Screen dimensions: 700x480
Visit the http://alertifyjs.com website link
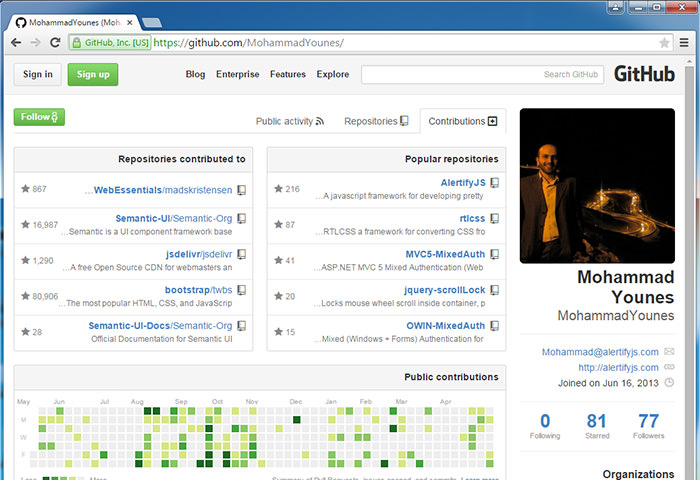pyautogui.click(x=618, y=367)
